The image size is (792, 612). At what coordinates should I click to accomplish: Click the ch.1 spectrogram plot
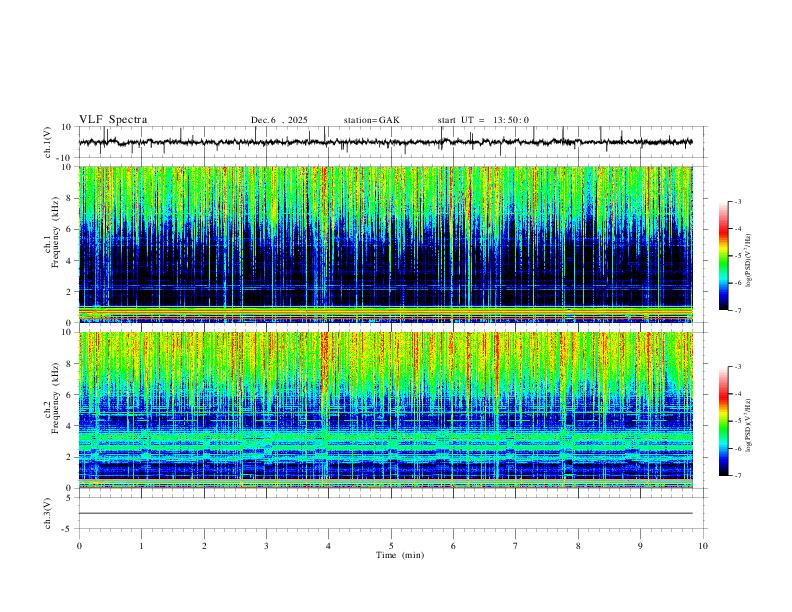pos(386,244)
